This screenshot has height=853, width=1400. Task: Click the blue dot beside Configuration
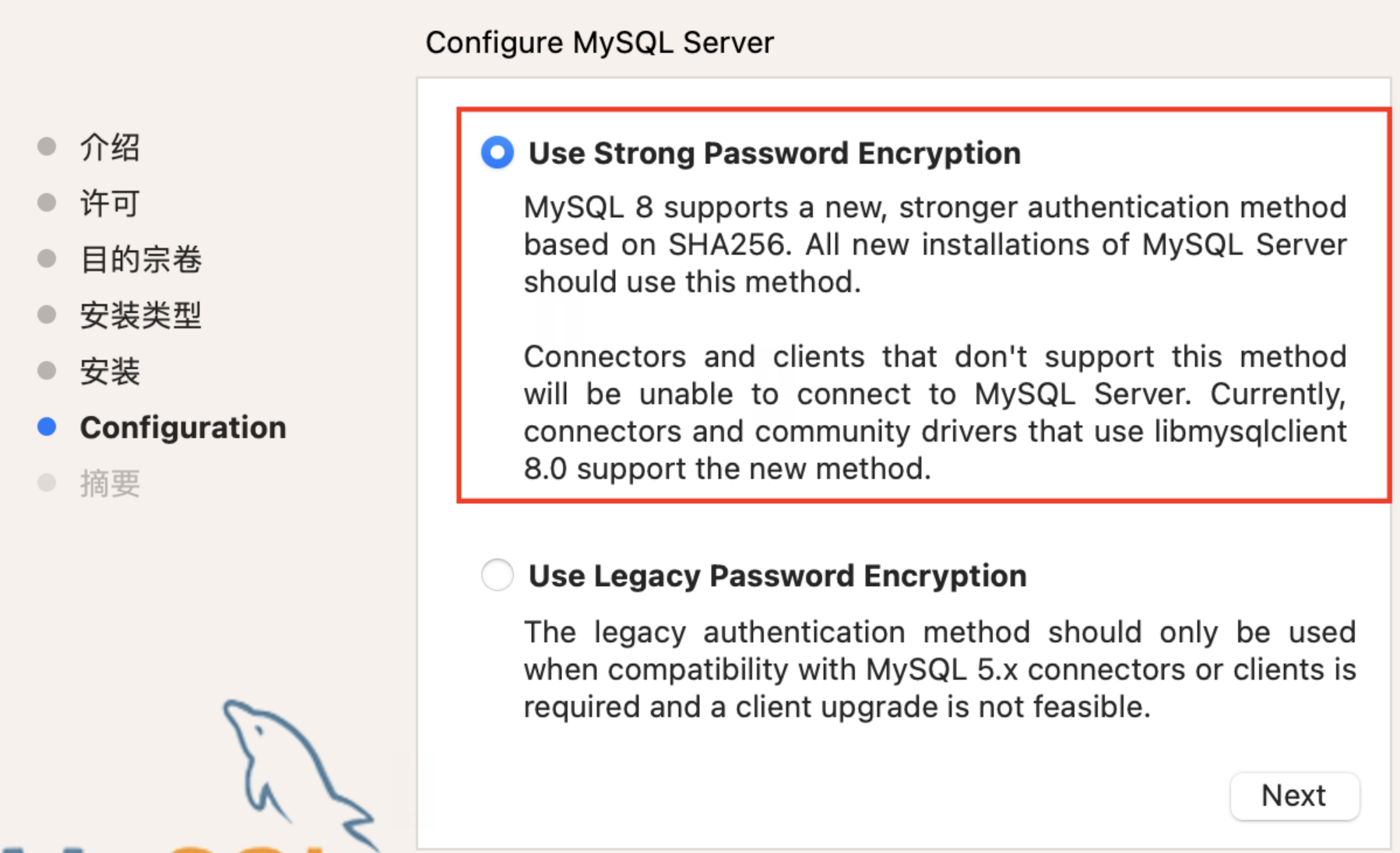click(47, 426)
